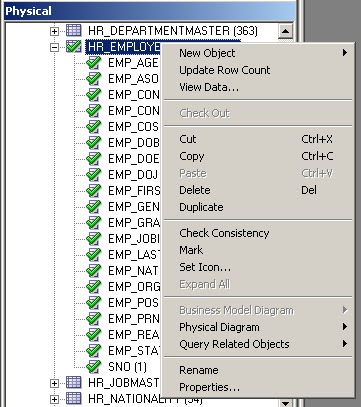Click the EMP_REA column check icon

(94, 335)
